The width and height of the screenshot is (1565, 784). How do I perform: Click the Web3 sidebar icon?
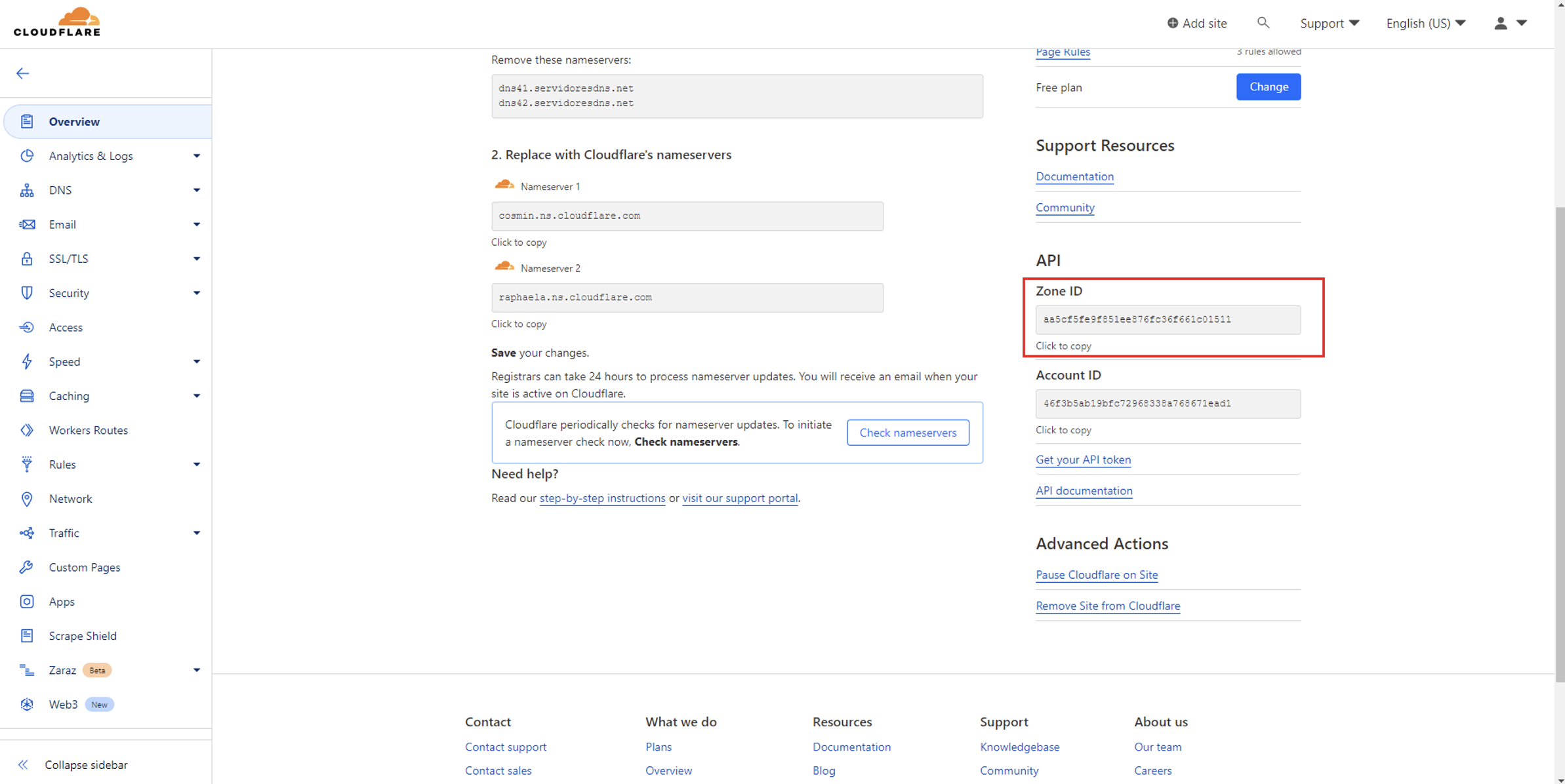pyautogui.click(x=27, y=704)
